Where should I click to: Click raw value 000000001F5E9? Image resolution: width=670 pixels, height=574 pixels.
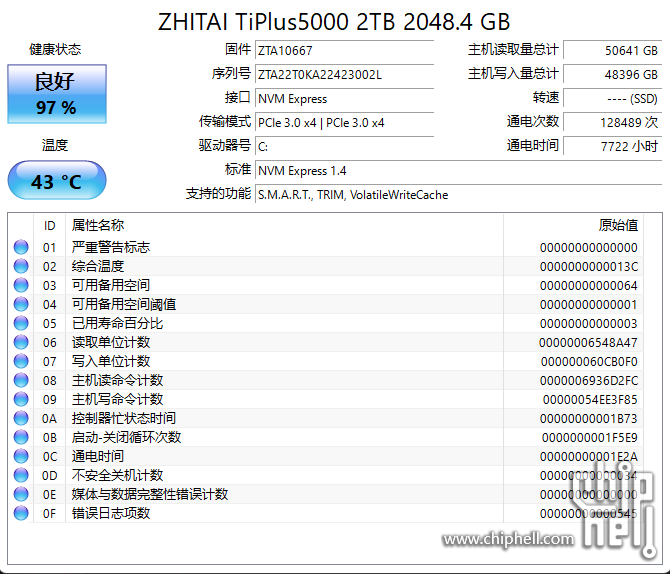[x=590, y=438]
